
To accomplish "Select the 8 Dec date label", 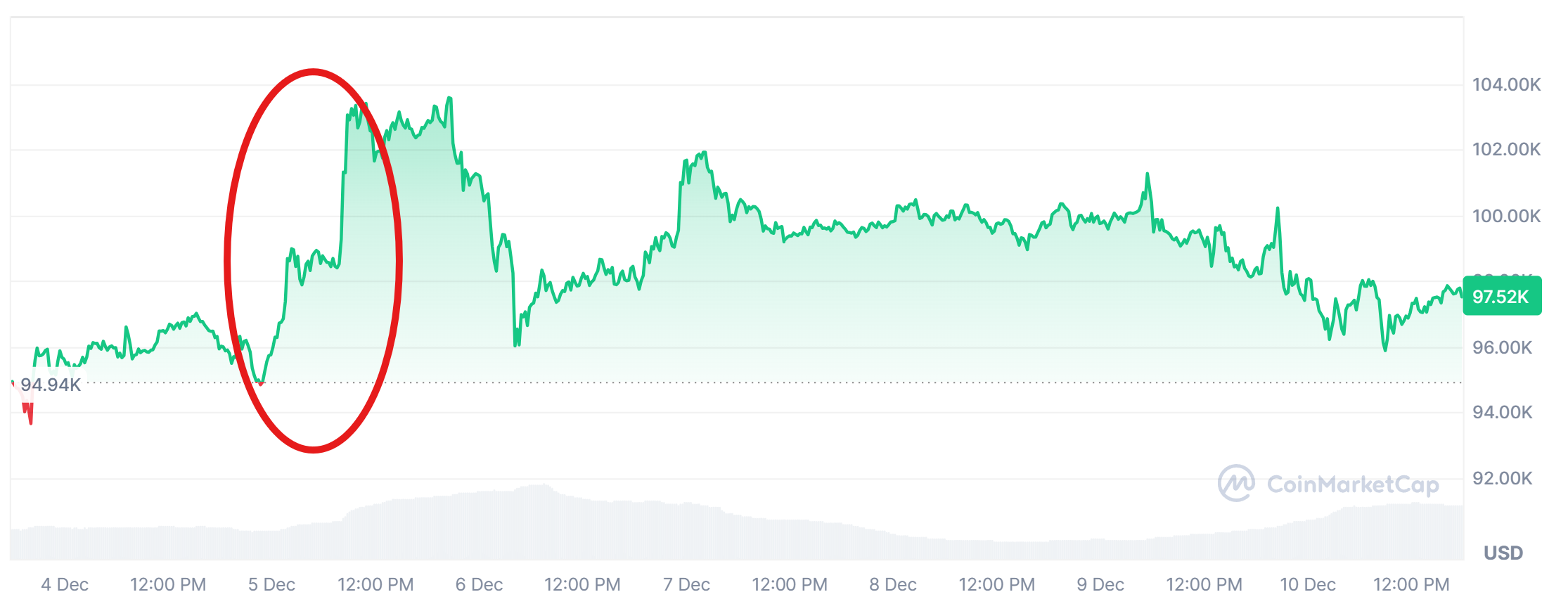I will 893,584.
